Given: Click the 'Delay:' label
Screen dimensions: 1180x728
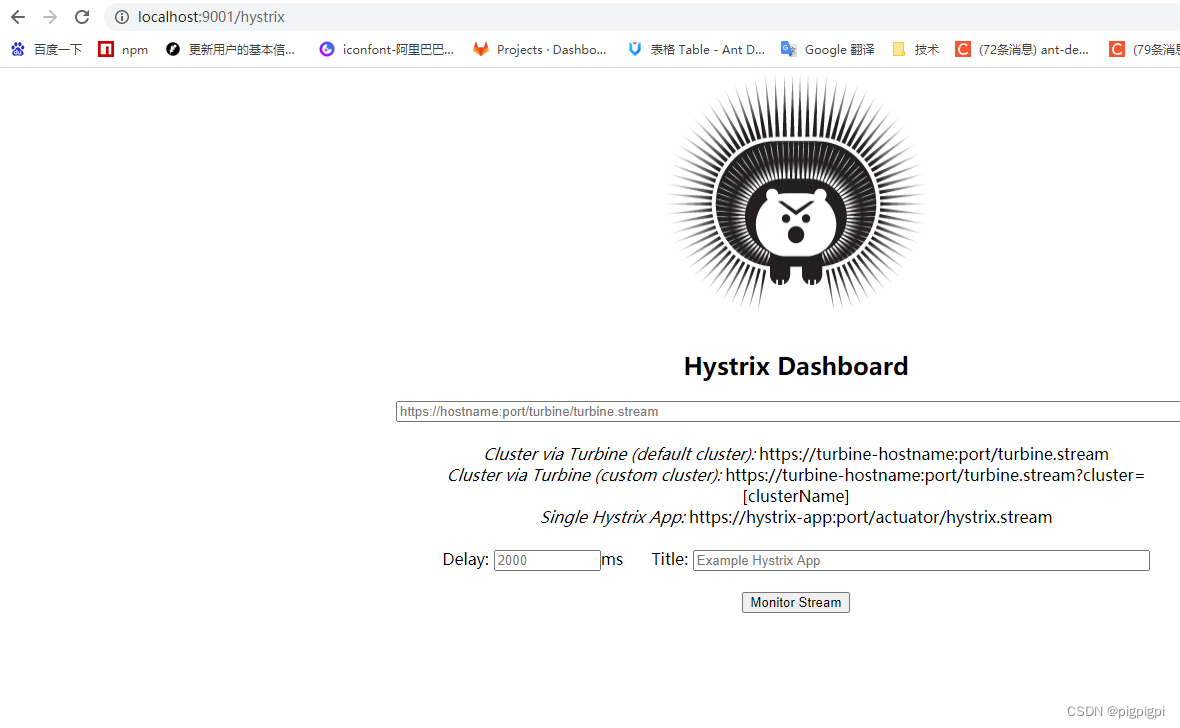Looking at the screenshot, I should pos(465,559).
